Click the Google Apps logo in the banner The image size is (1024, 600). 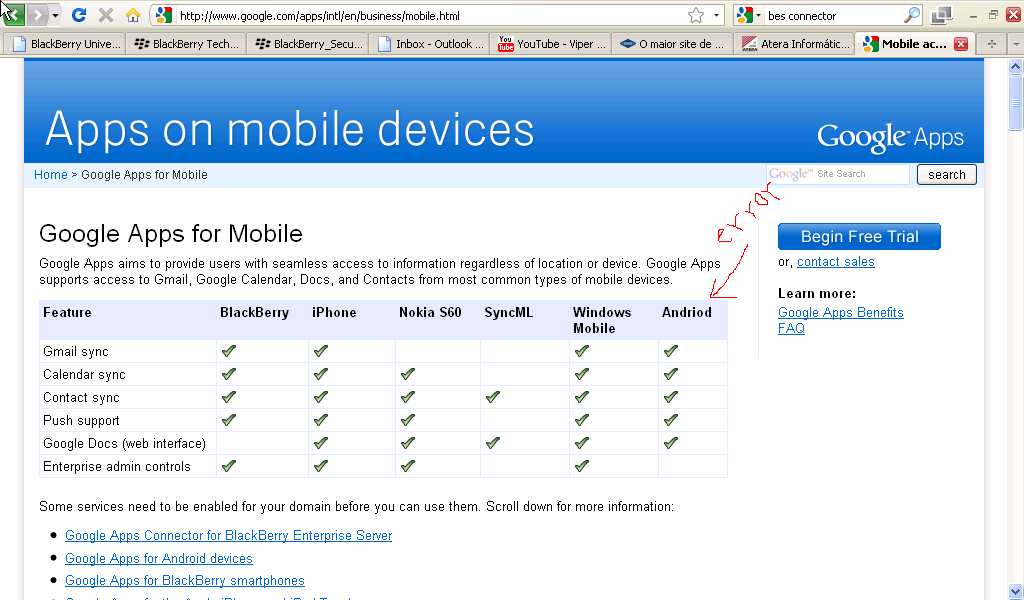[890, 137]
